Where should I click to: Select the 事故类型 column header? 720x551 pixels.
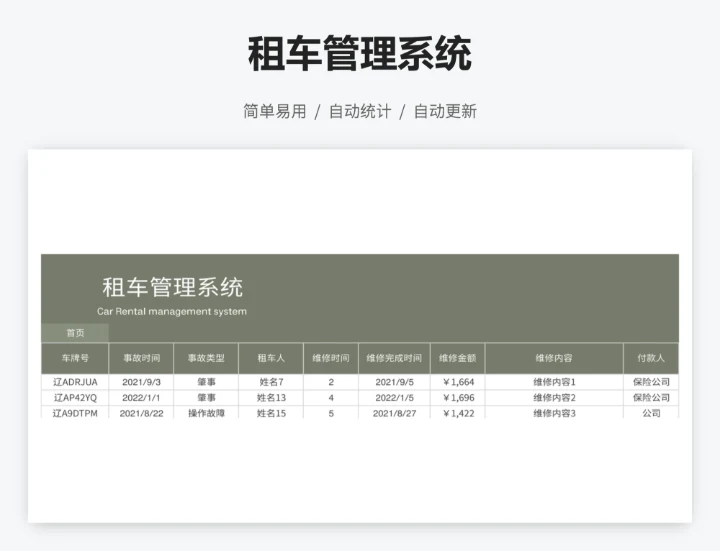click(x=206, y=358)
